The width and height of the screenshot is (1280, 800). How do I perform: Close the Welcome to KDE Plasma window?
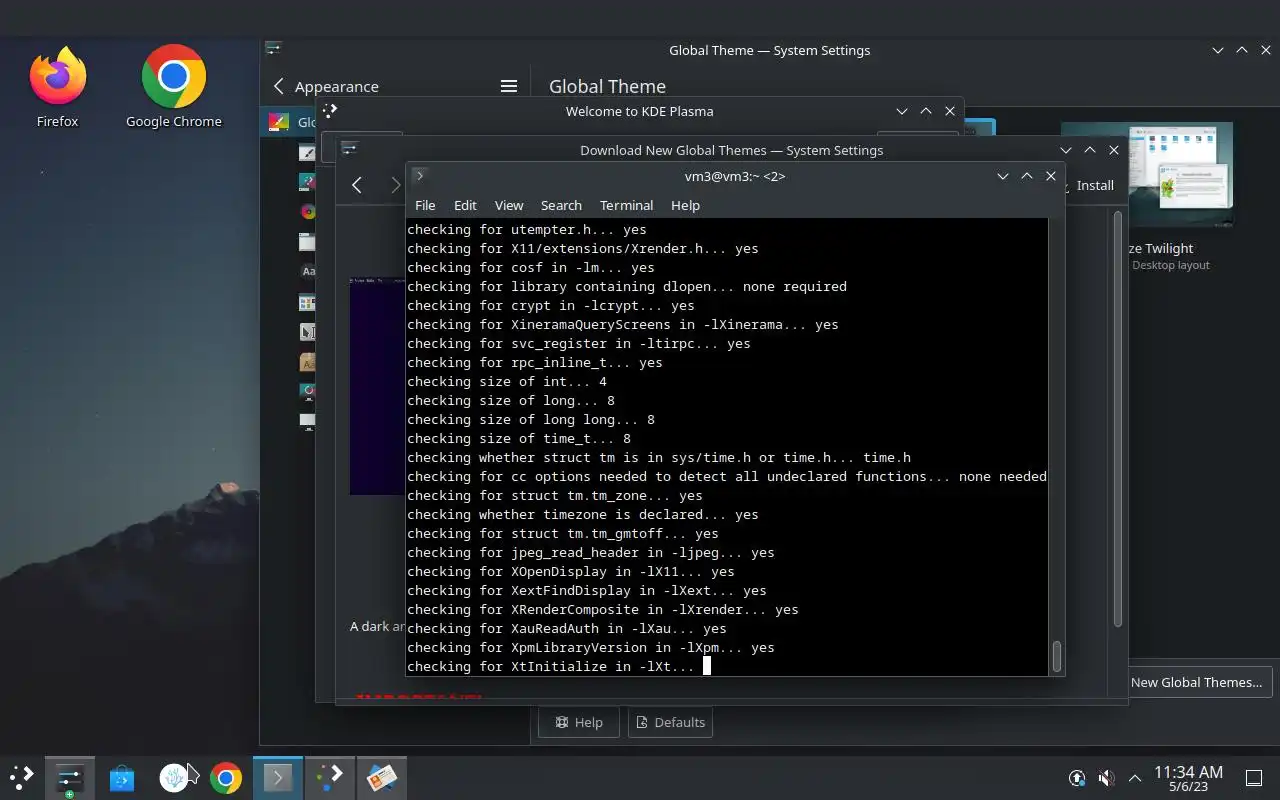pyautogui.click(x=950, y=111)
